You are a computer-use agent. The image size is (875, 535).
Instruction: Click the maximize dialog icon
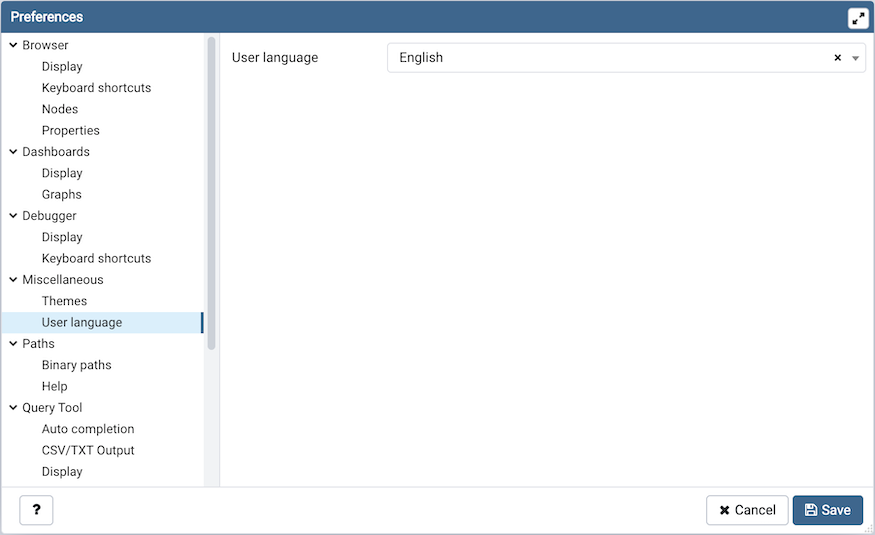(x=858, y=18)
